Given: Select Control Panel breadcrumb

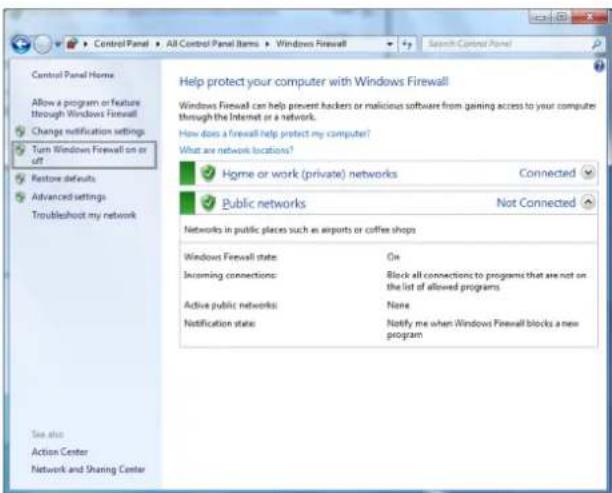Looking at the screenshot, I should point(121,44).
